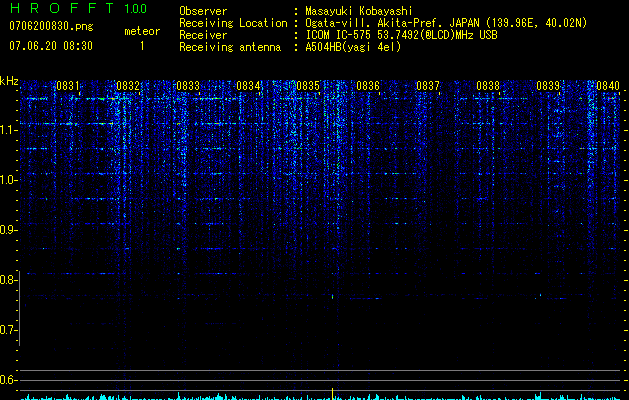Click observer name Masayuki Kobayashi
The height and width of the screenshot is (400, 629).
[359, 11]
